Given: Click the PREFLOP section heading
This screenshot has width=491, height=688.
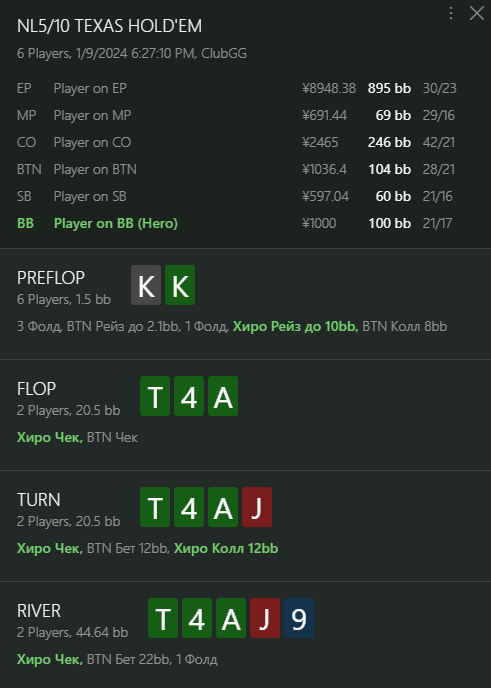Looking at the screenshot, I should click(x=51, y=278).
